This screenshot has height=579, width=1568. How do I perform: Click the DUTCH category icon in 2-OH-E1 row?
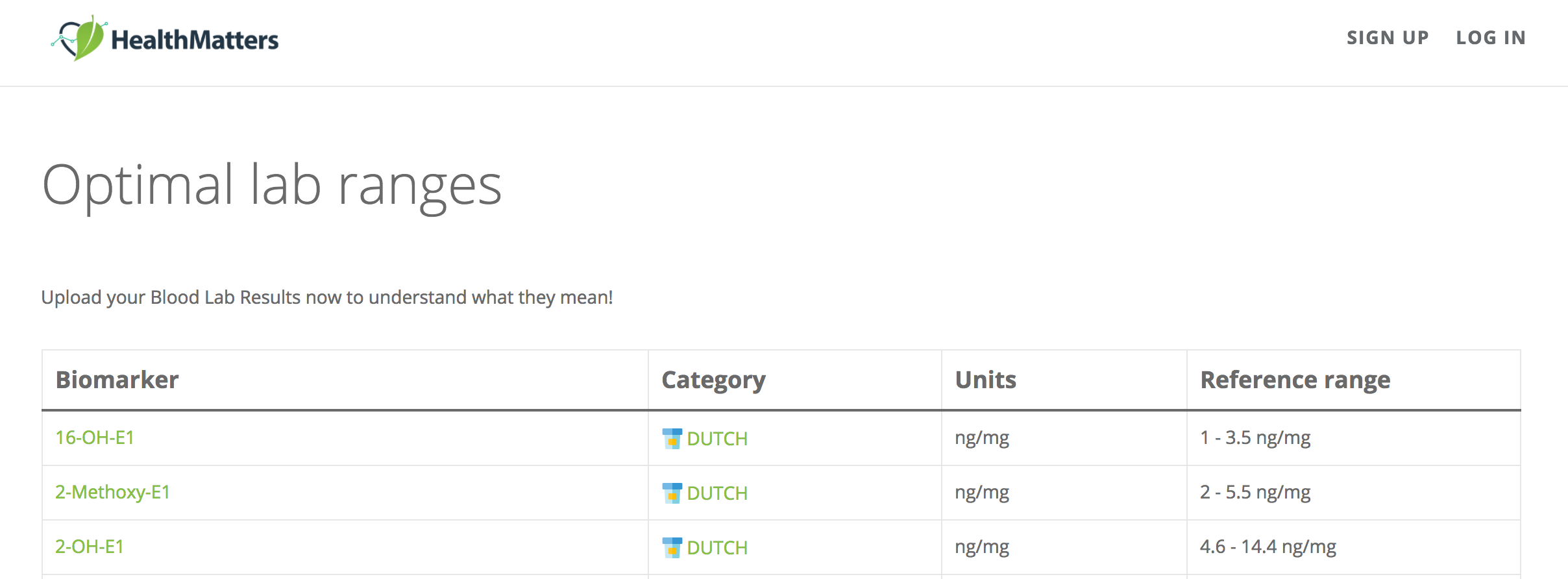(672, 548)
